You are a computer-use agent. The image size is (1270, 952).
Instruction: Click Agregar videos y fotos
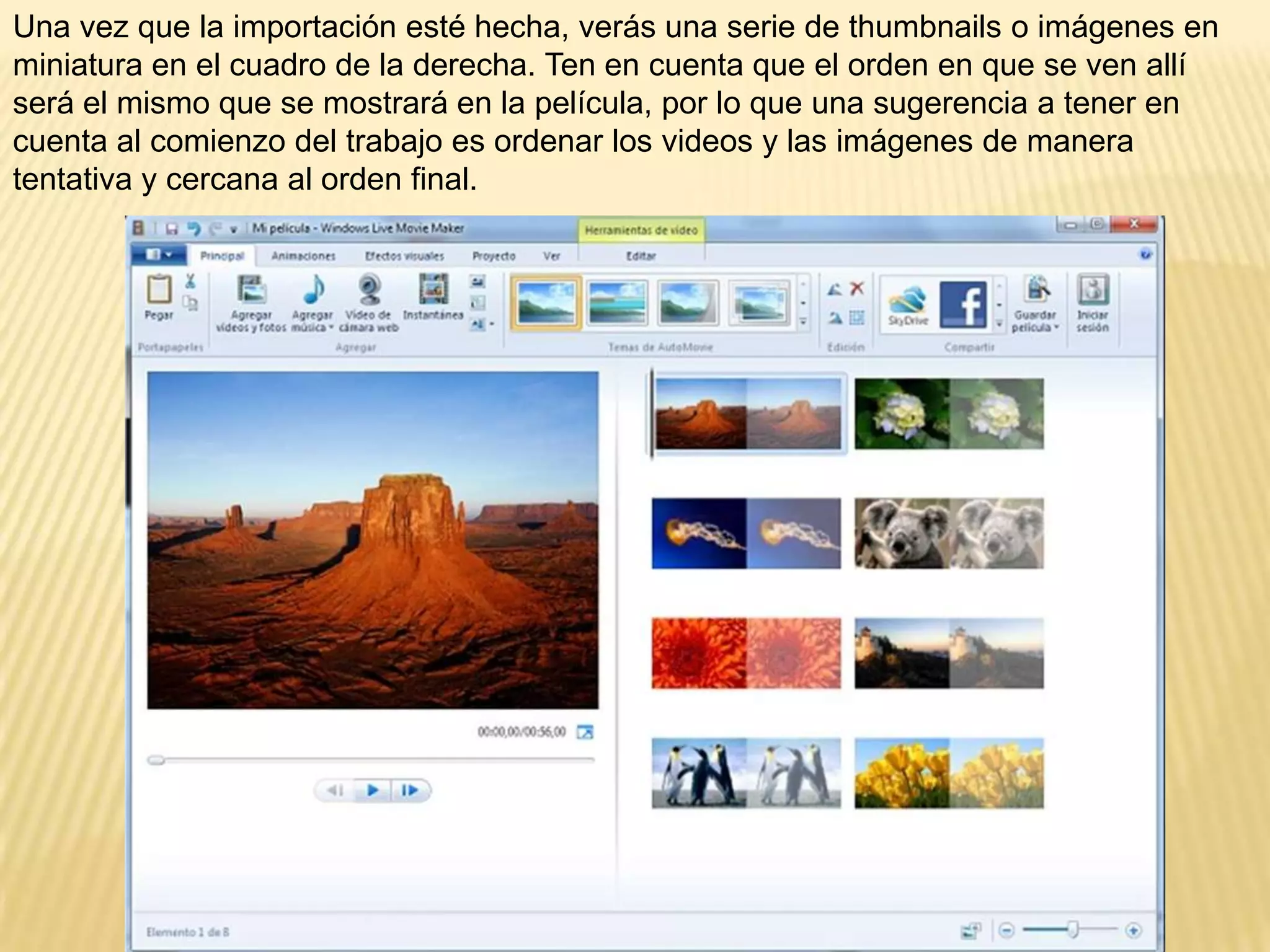(251, 304)
